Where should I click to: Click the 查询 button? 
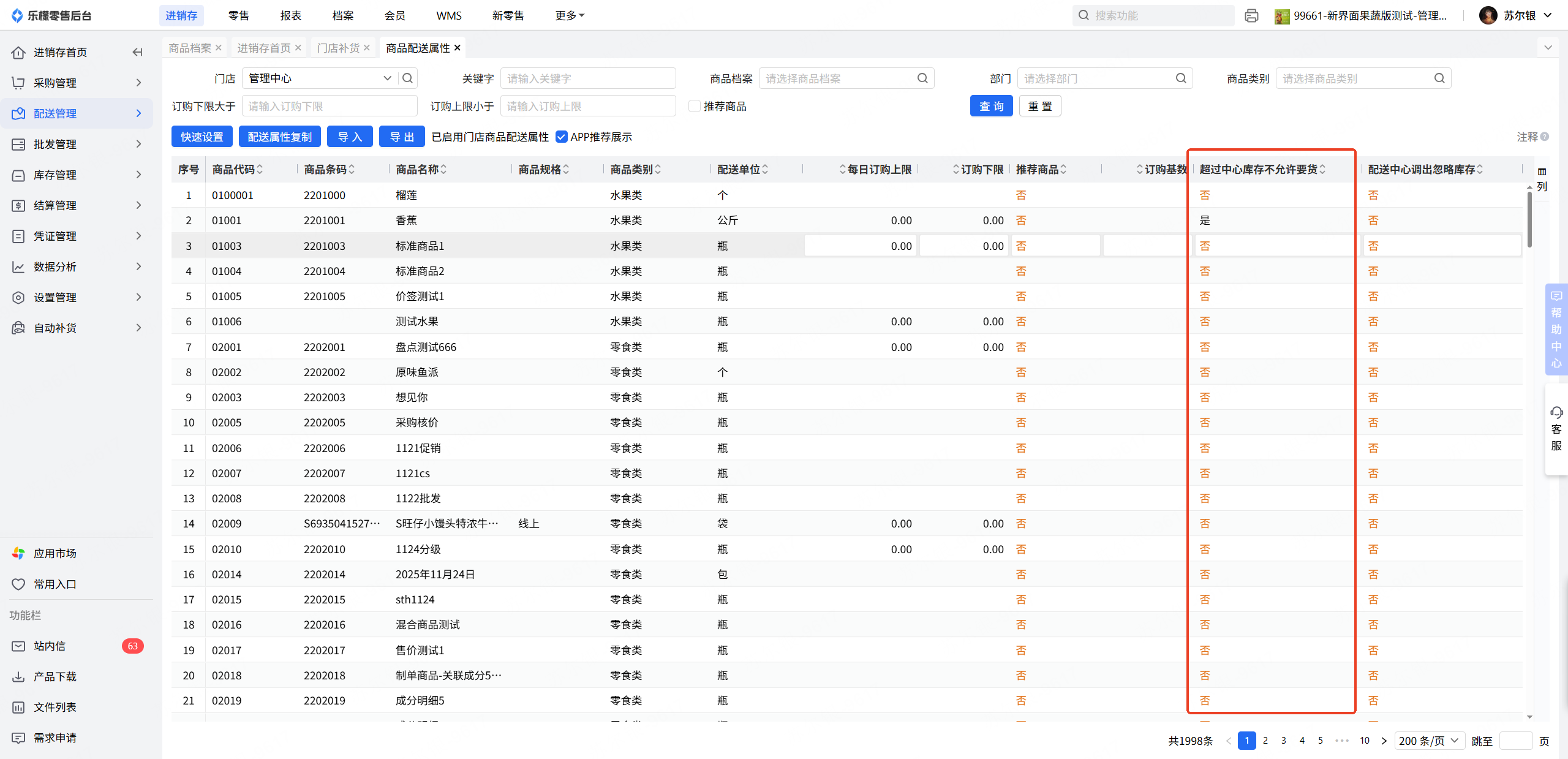coord(990,106)
